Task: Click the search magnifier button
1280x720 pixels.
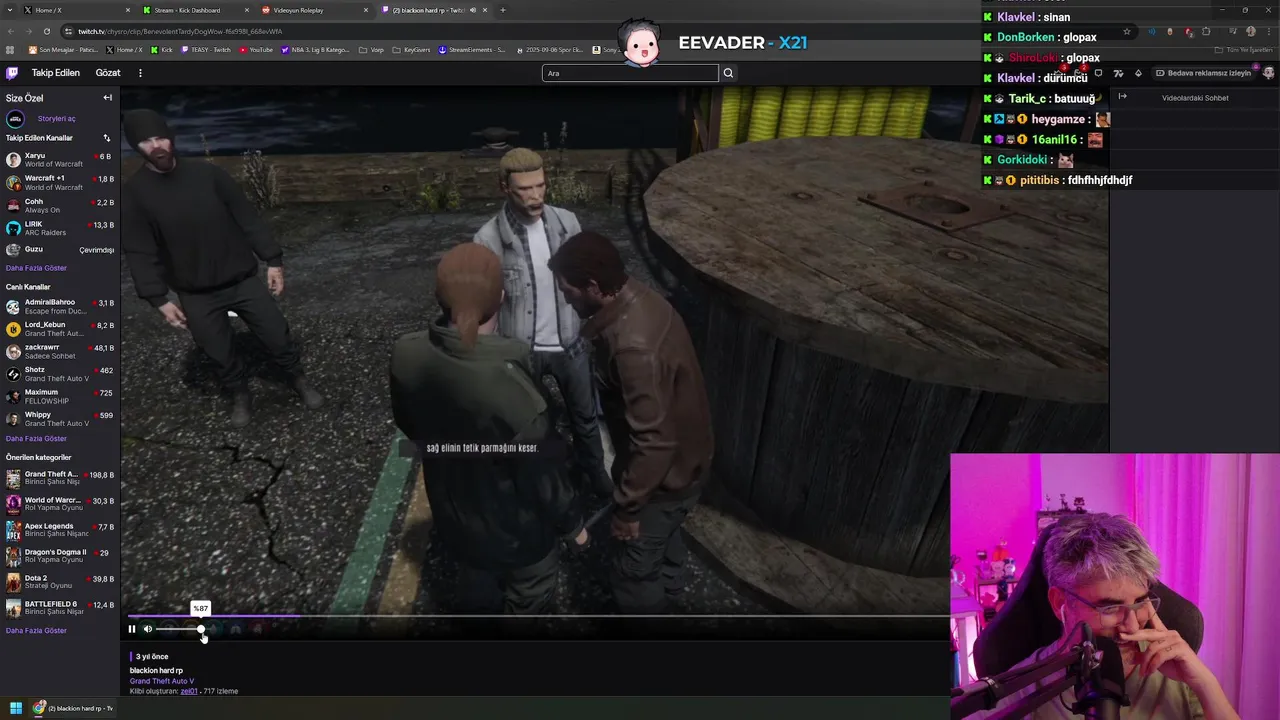Action: pyautogui.click(x=728, y=73)
